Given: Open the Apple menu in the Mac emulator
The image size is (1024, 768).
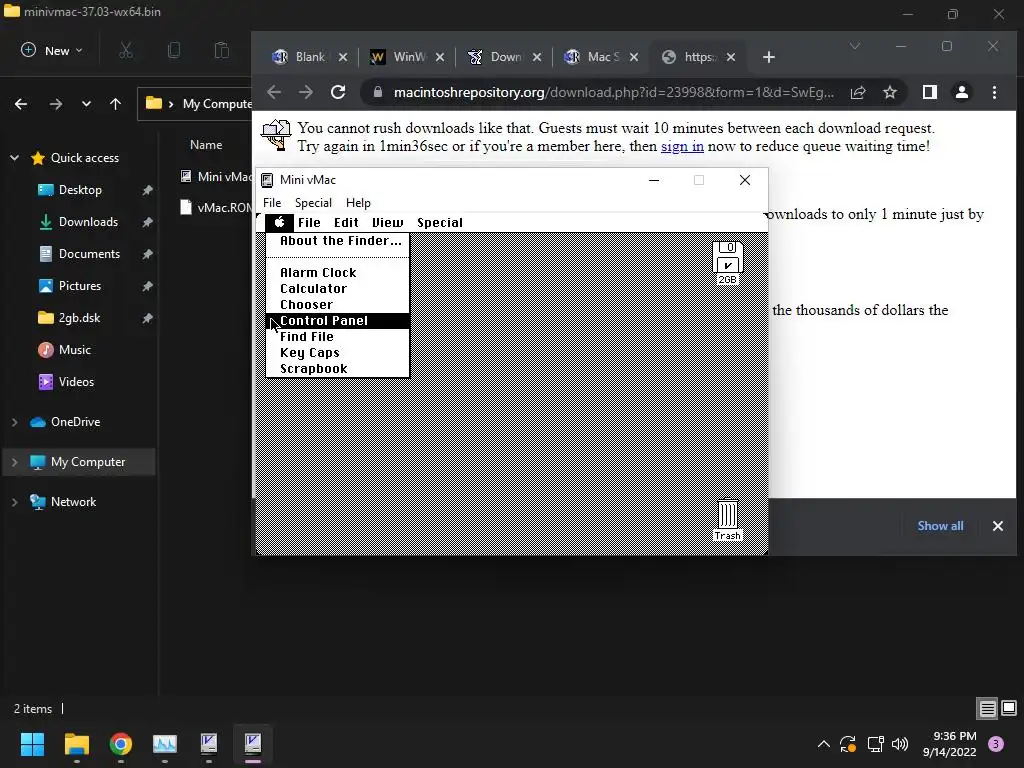Looking at the screenshot, I should [280, 223].
